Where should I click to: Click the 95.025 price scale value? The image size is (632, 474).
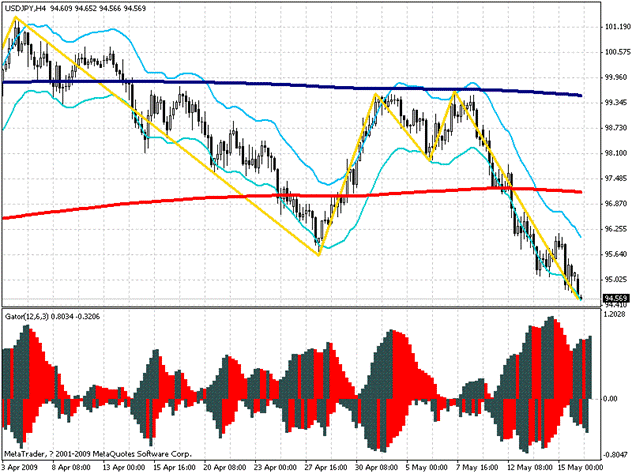pos(616,279)
